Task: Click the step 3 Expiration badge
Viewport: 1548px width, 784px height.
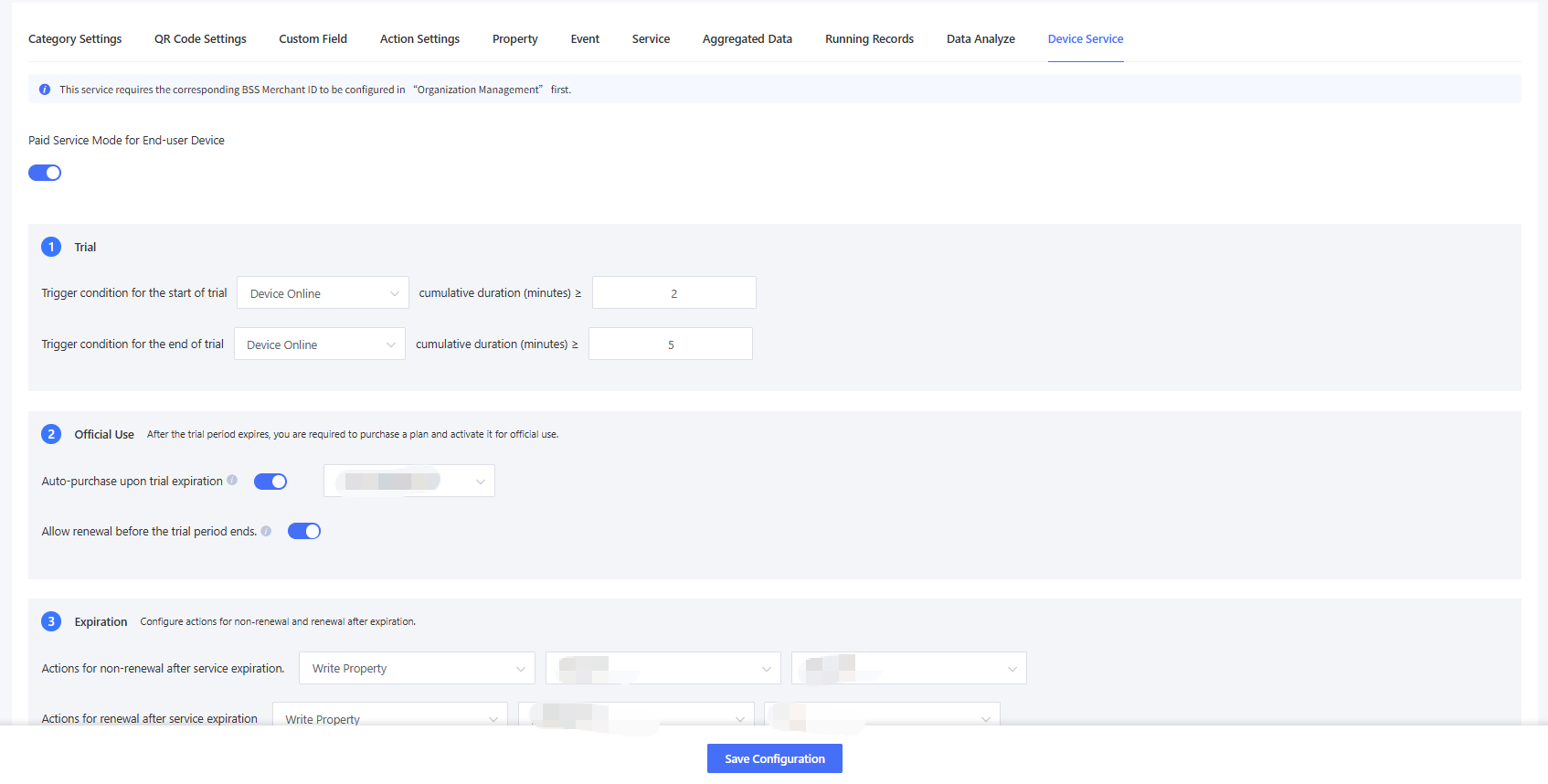Action: tap(51, 621)
